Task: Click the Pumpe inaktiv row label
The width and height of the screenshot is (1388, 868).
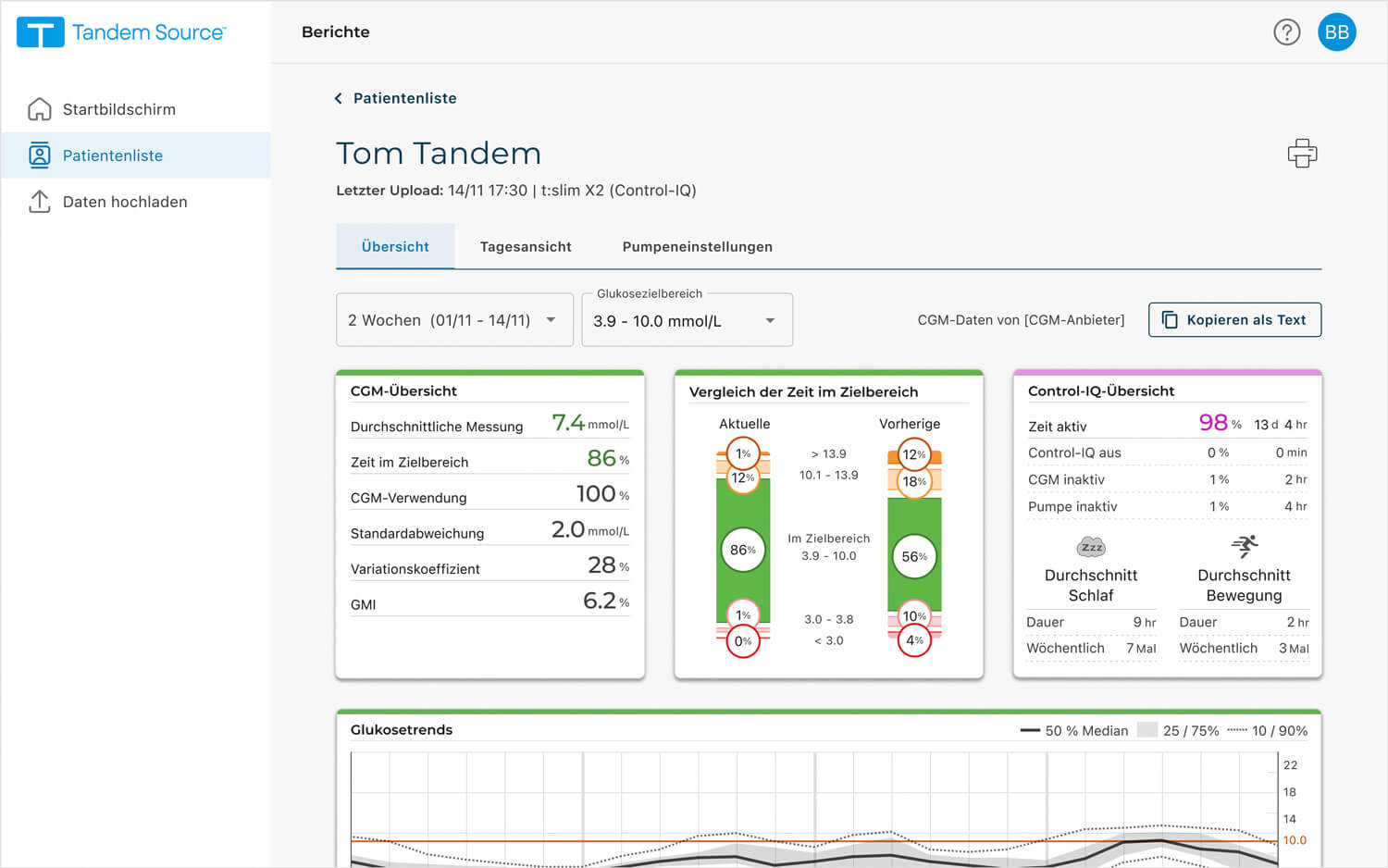Action: click(x=1072, y=506)
